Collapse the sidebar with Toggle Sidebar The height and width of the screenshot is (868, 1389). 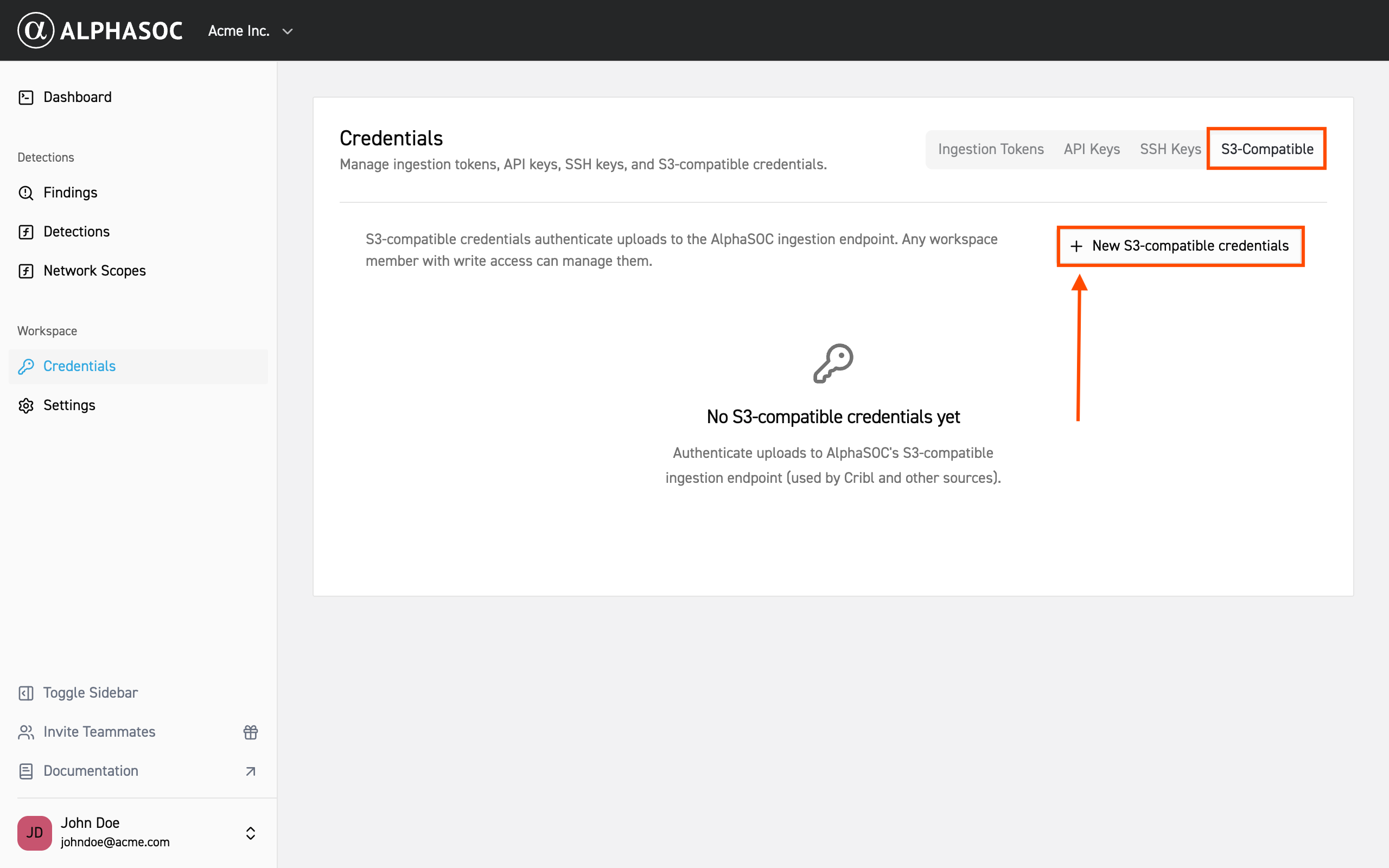click(x=138, y=693)
